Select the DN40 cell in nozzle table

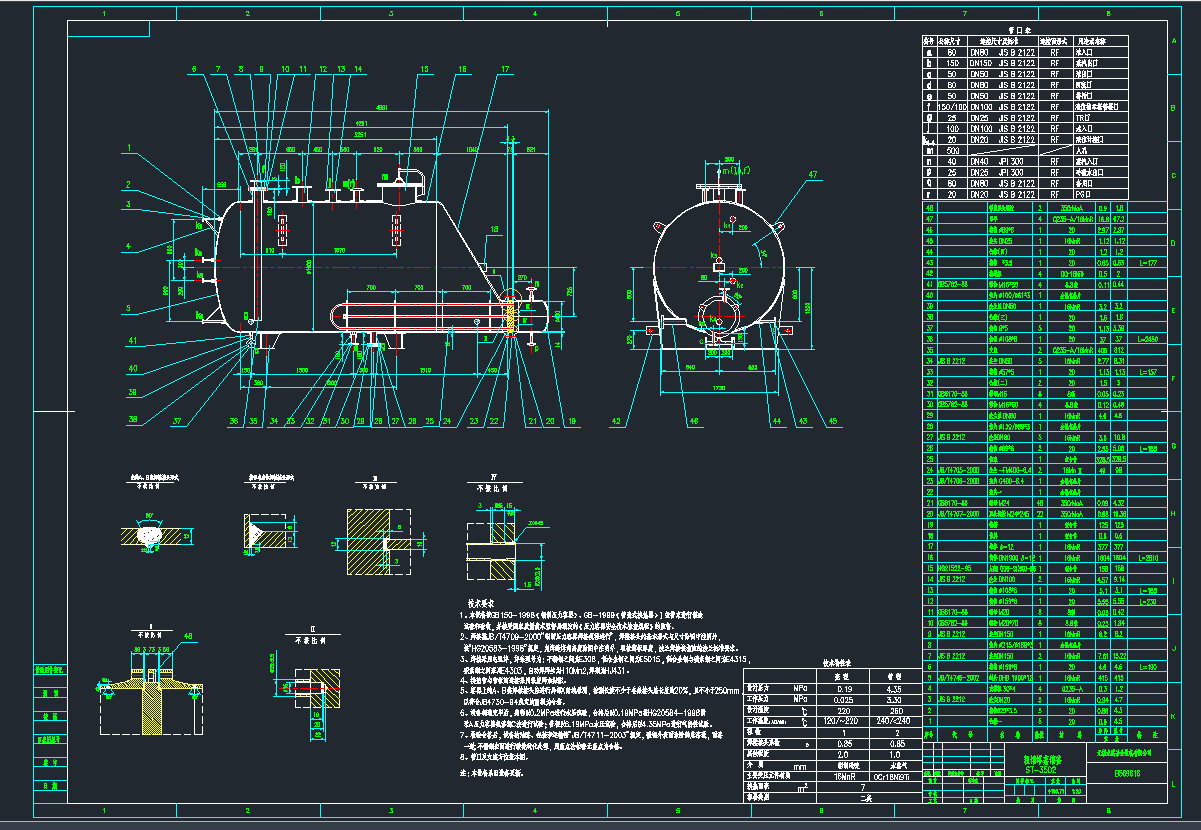981,161
